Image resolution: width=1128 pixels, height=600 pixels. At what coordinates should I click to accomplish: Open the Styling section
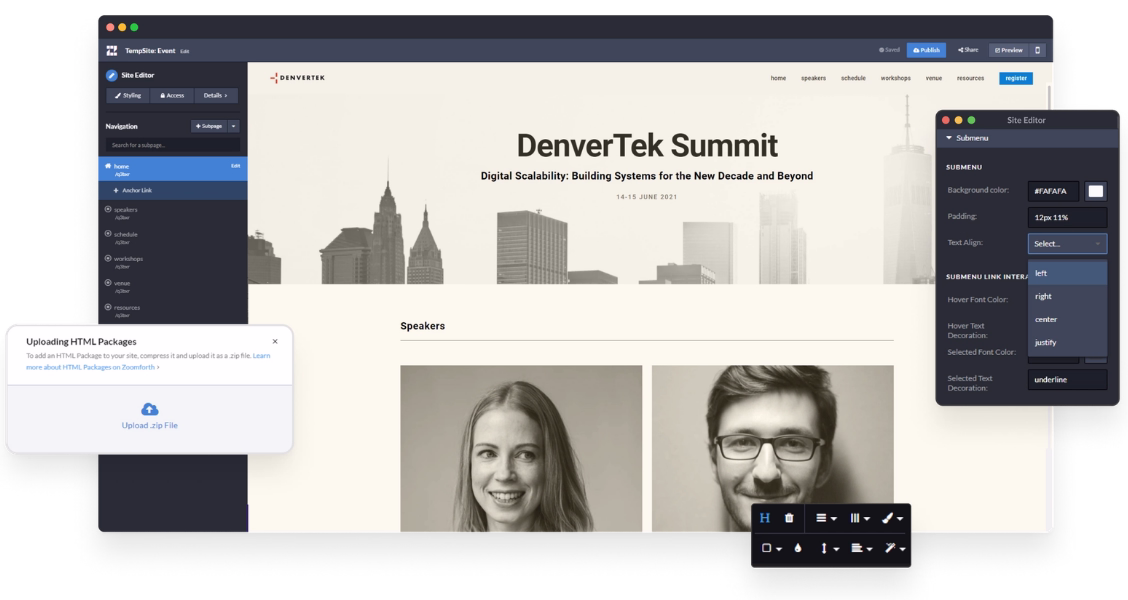pyautogui.click(x=128, y=96)
